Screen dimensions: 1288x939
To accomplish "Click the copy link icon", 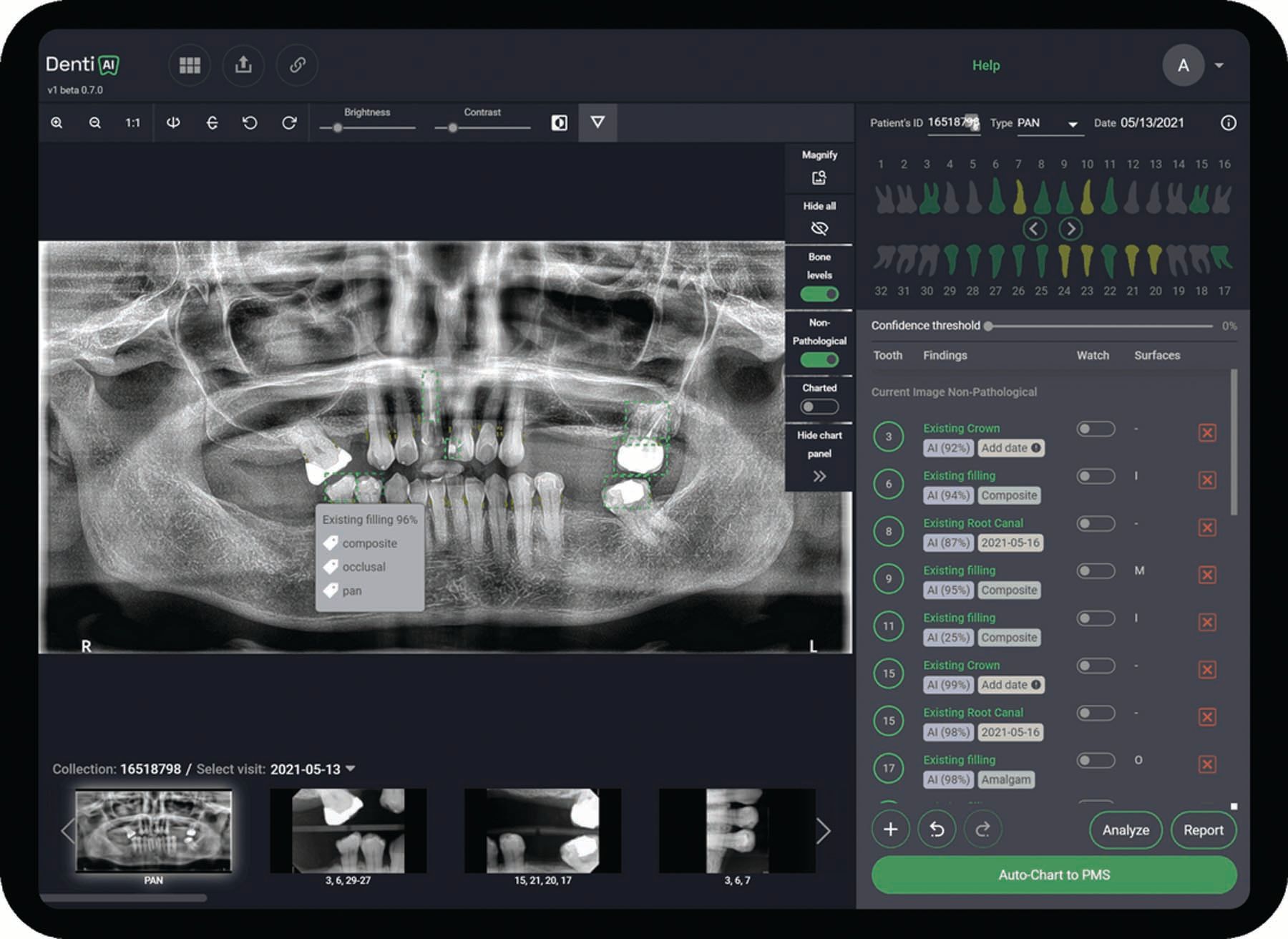I will click(x=297, y=66).
